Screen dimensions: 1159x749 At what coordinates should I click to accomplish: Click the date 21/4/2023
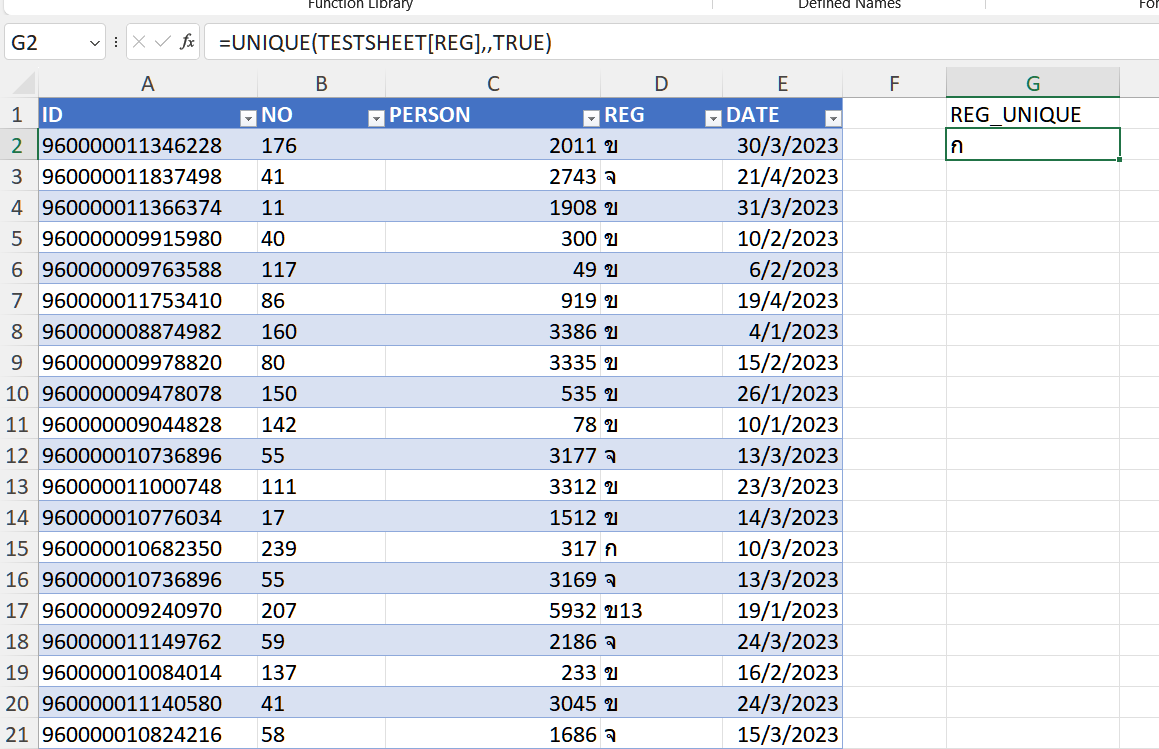coord(782,177)
